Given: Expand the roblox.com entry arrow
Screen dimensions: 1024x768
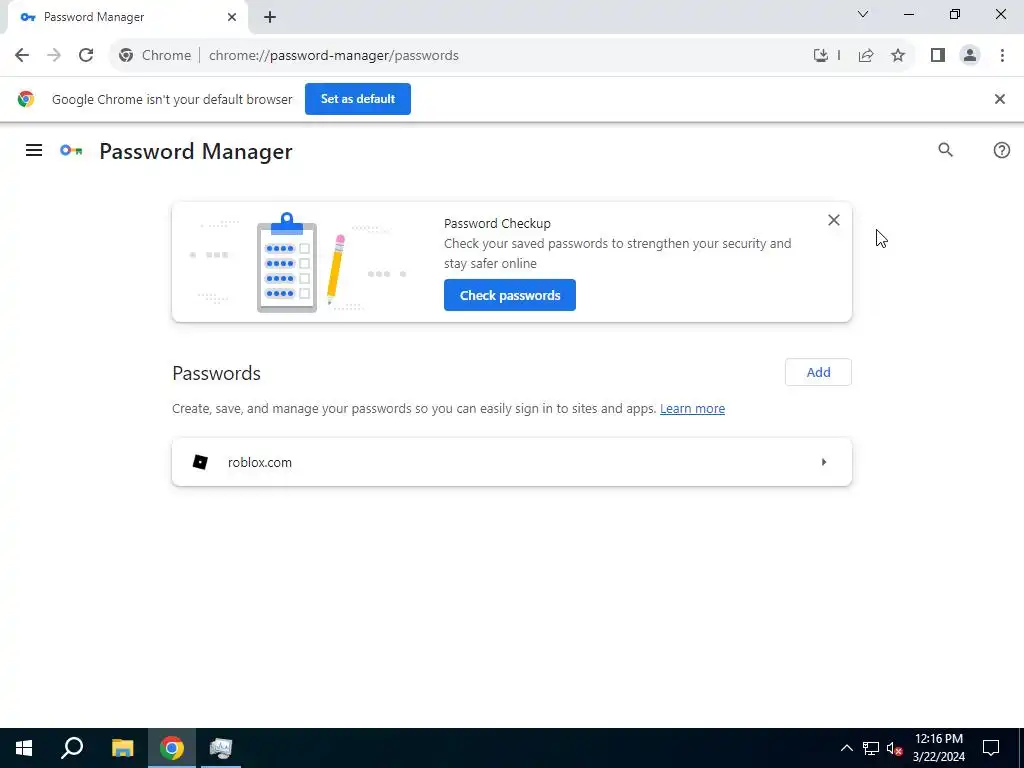Looking at the screenshot, I should (824, 462).
